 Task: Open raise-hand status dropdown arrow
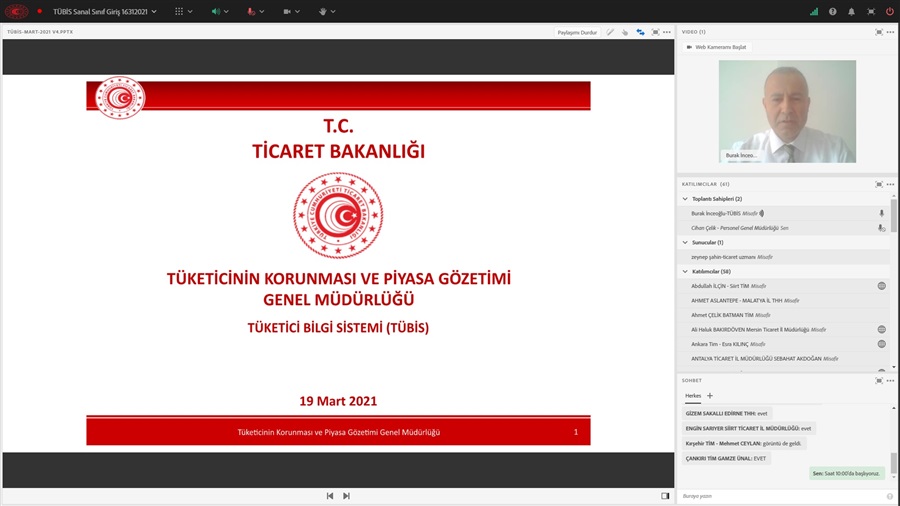(x=333, y=11)
